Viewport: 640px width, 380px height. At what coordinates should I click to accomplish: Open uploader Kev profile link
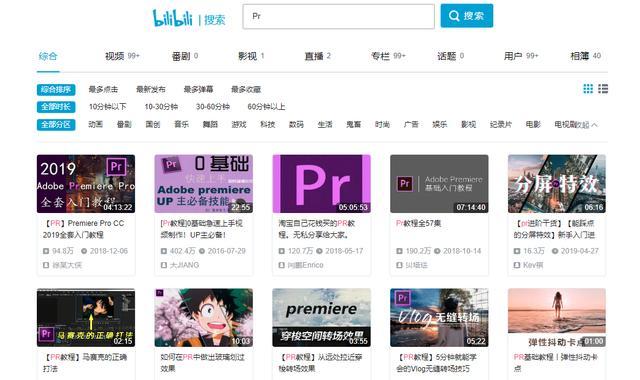click(x=533, y=265)
